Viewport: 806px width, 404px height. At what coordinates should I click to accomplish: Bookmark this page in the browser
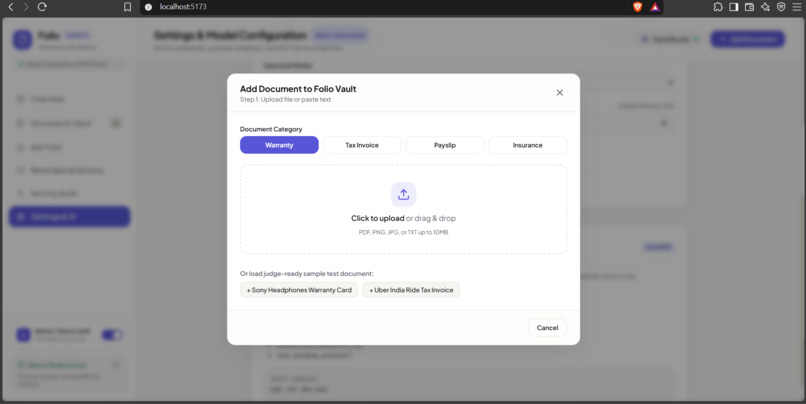coord(127,7)
